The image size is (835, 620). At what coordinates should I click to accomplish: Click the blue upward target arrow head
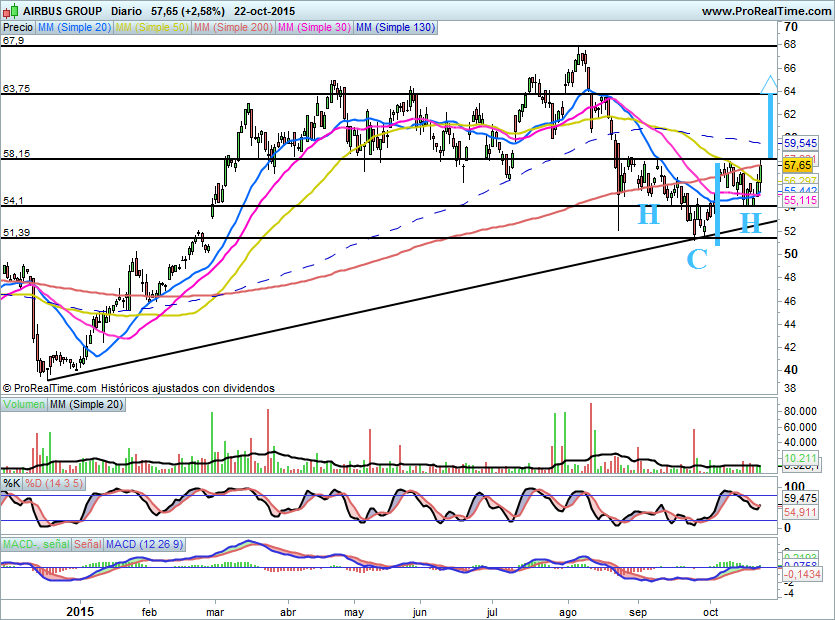(768, 82)
